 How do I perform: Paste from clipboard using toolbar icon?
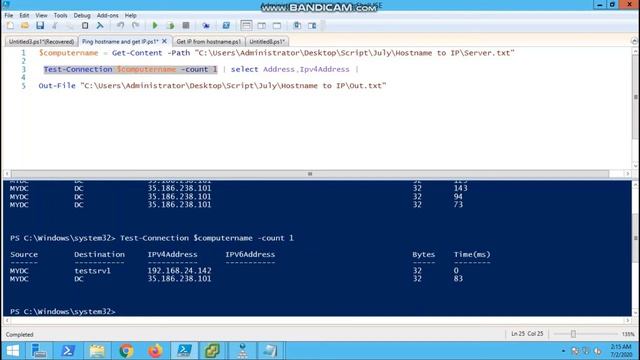coord(85,26)
